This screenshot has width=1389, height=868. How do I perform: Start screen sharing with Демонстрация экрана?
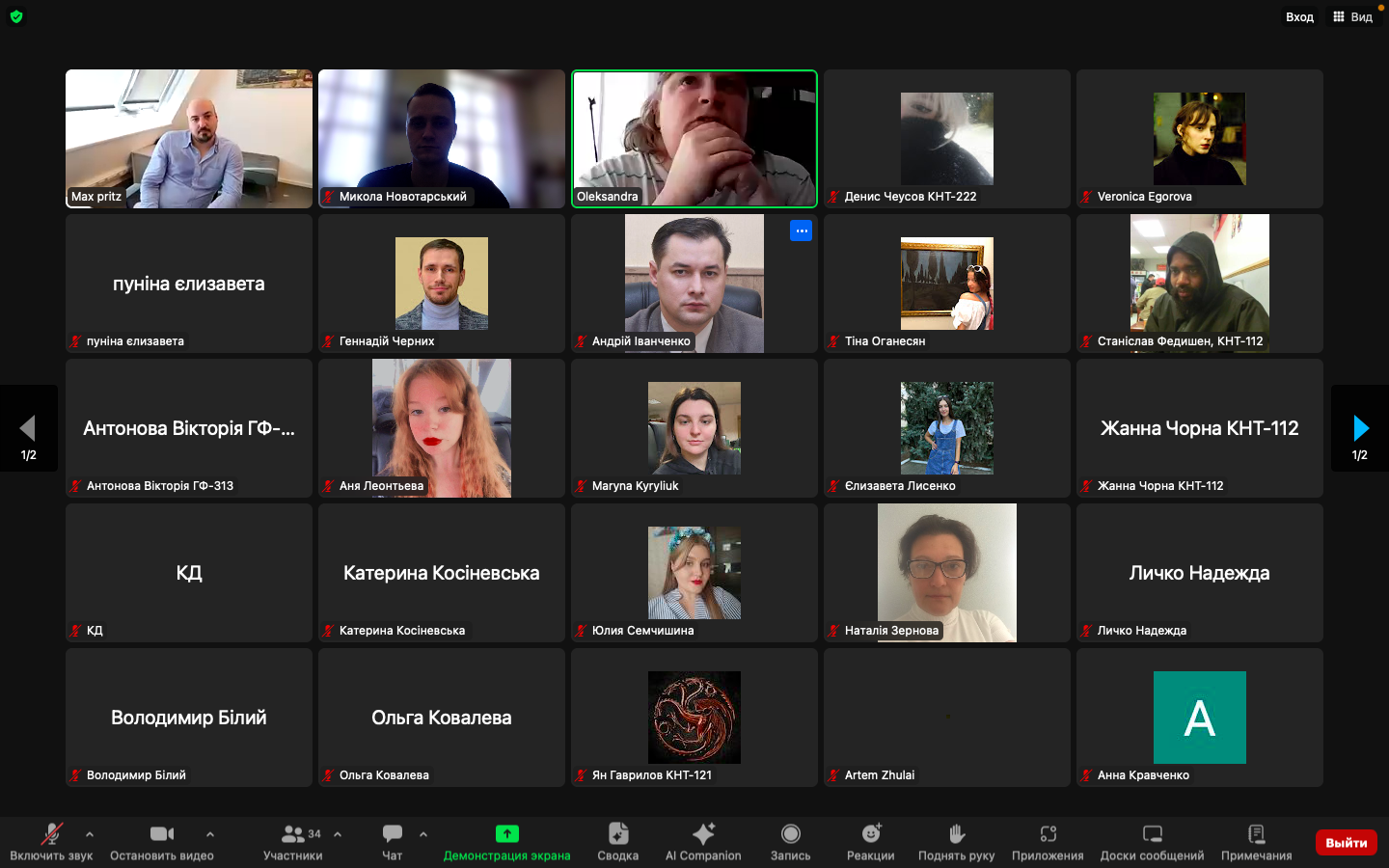pyautogui.click(x=506, y=835)
